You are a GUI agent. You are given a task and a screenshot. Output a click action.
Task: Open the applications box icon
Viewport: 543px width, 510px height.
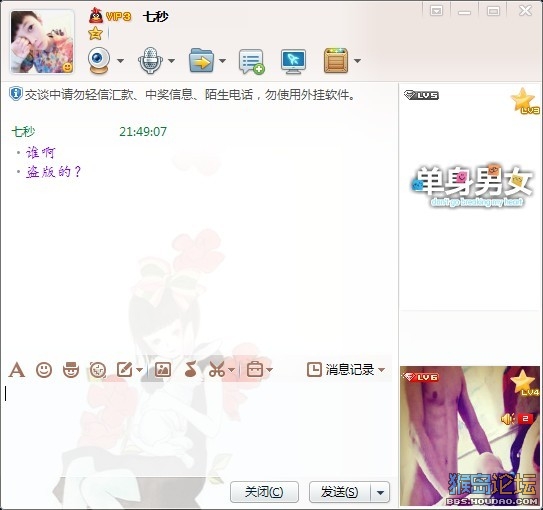(x=336, y=61)
